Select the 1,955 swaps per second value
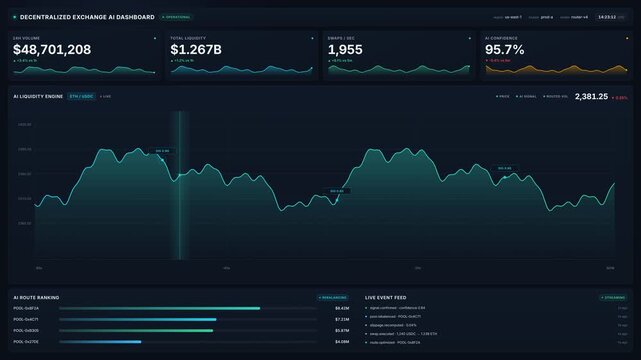This screenshot has width=641, height=360. coord(345,49)
